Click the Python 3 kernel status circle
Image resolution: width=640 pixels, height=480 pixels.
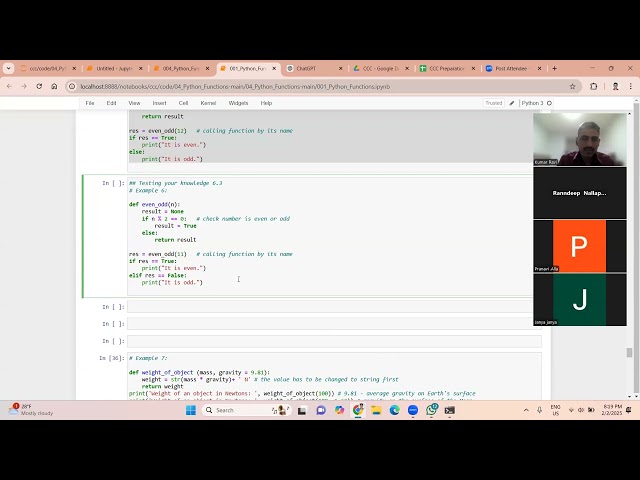(549, 103)
